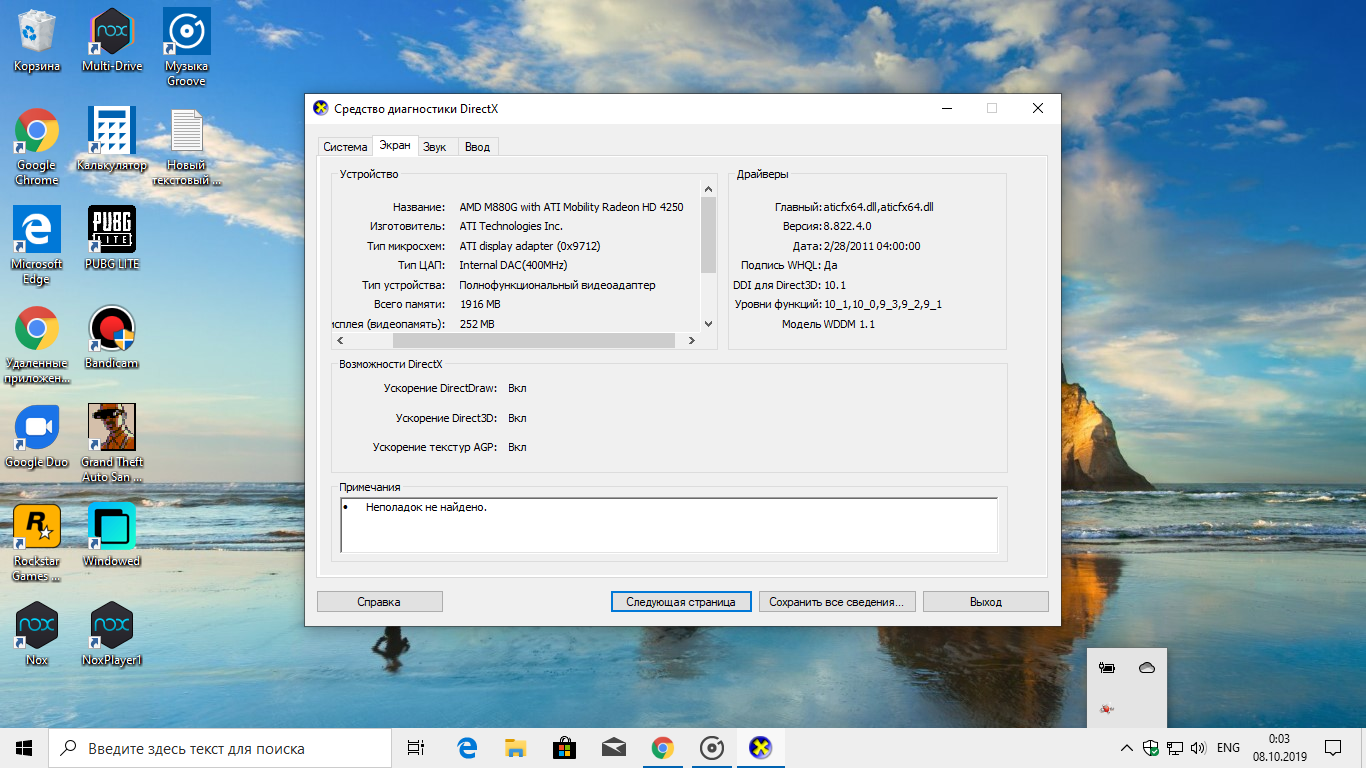Expand hidden system tray icons chevron
This screenshot has width=1366, height=768.
click(x=1127, y=748)
